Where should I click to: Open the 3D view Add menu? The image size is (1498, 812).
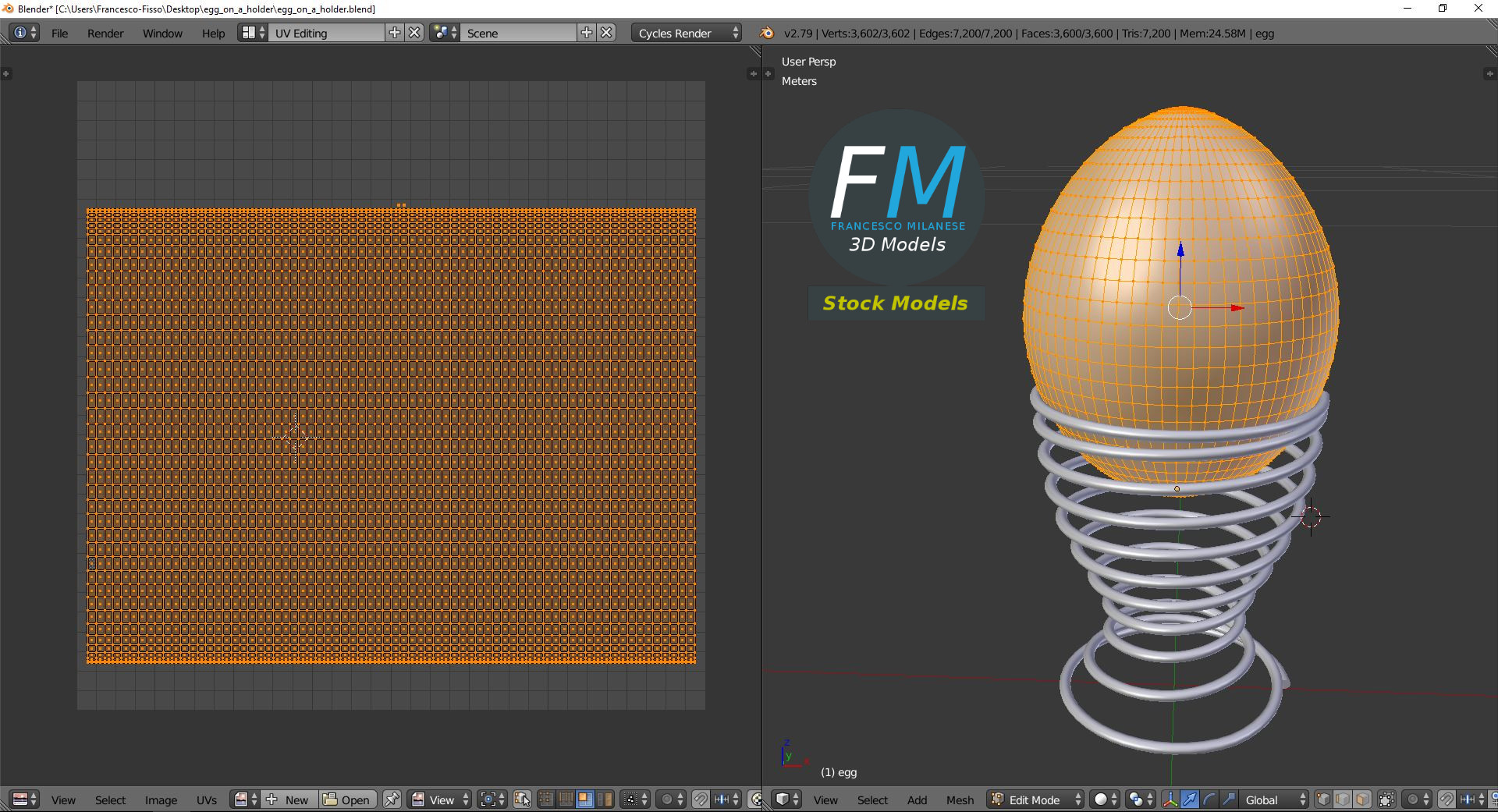917,800
